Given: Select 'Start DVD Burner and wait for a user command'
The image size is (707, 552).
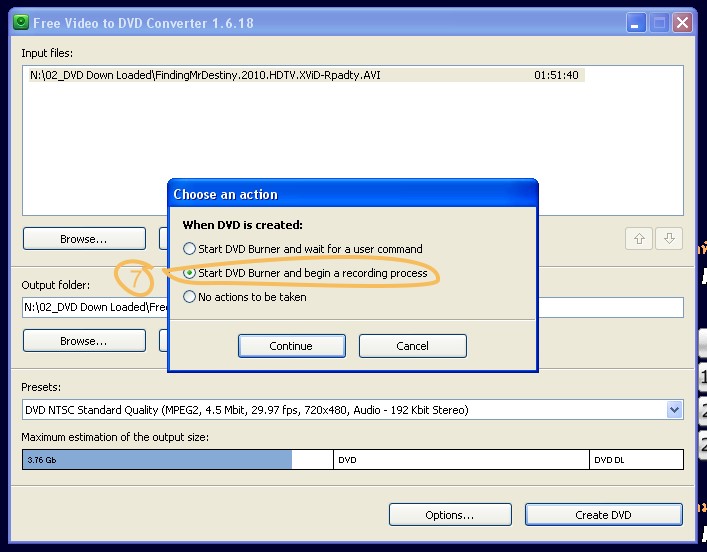Looking at the screenshot, I should coord(303,249).
